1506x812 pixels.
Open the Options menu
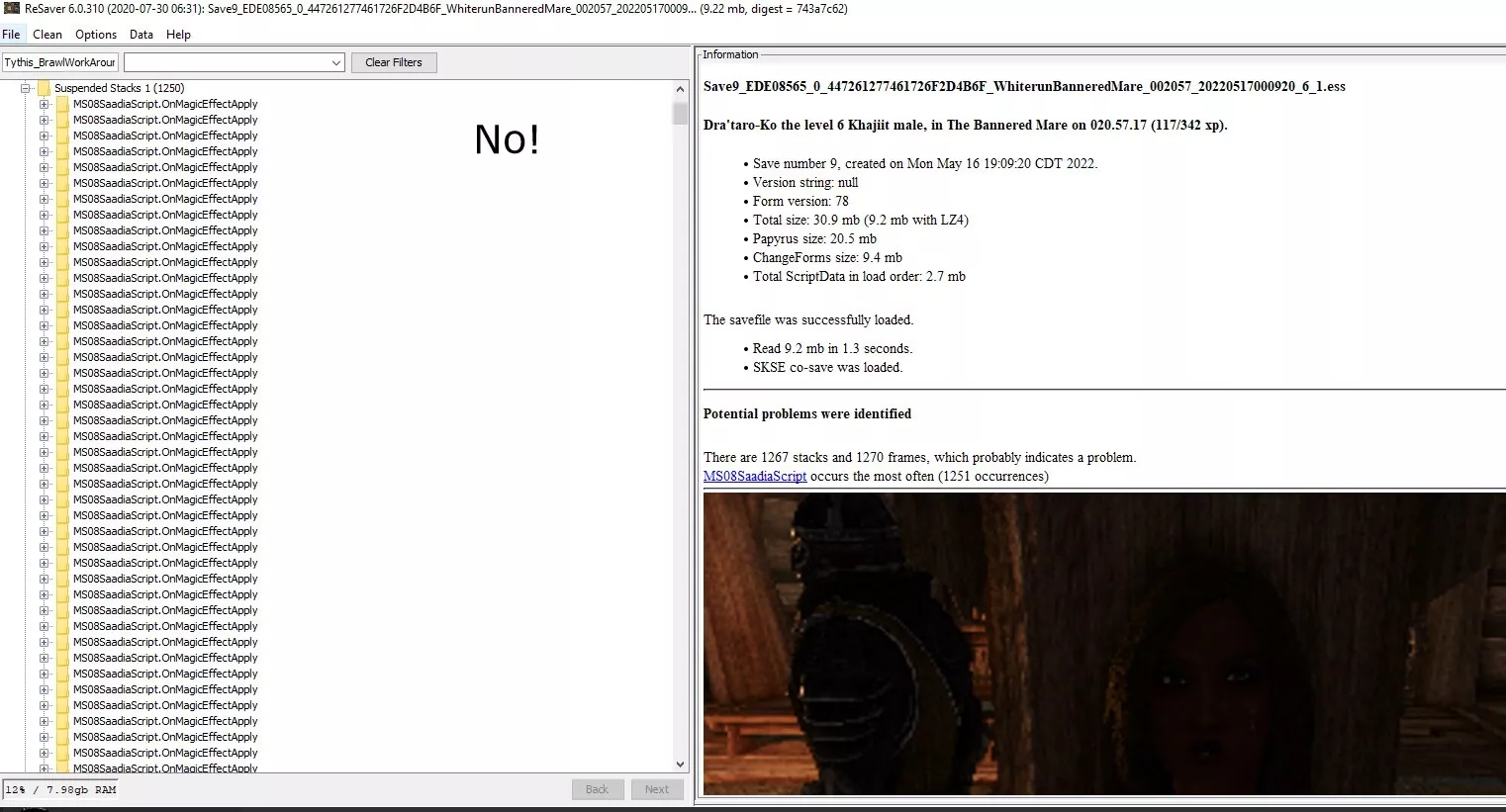(x=96, y=34)
